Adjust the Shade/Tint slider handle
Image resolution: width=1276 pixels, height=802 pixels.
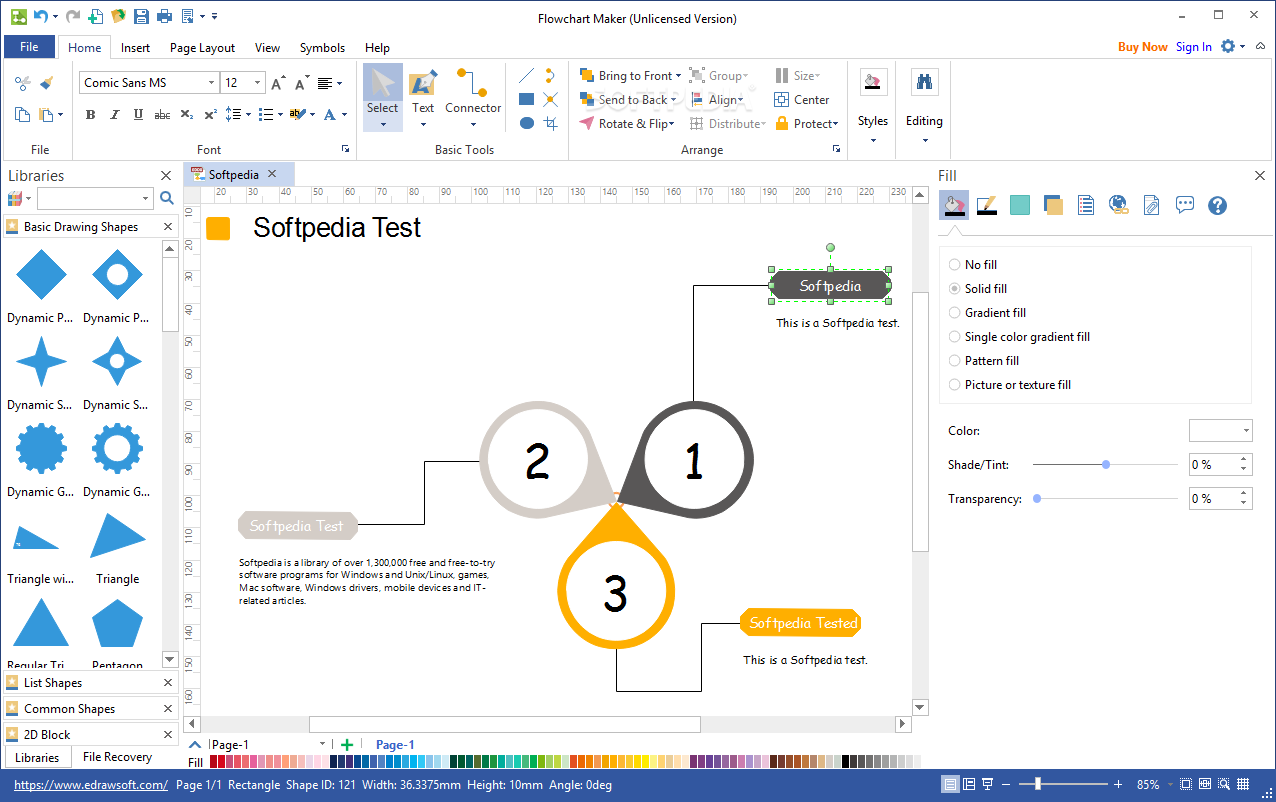[x=1106, y=465]
